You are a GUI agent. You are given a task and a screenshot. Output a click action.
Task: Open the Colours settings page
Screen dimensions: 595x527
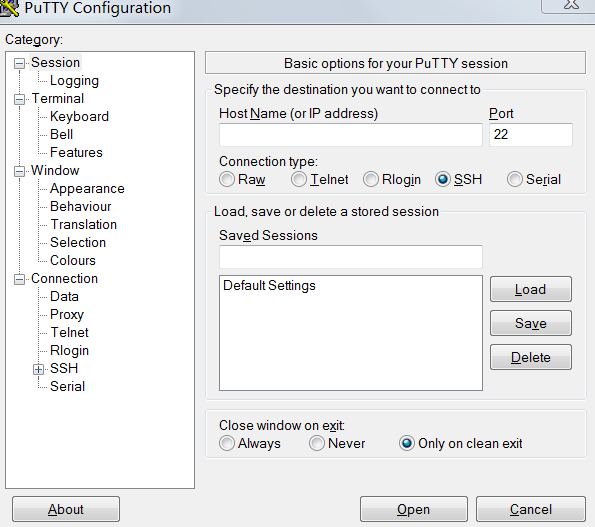tap(73, 260)
